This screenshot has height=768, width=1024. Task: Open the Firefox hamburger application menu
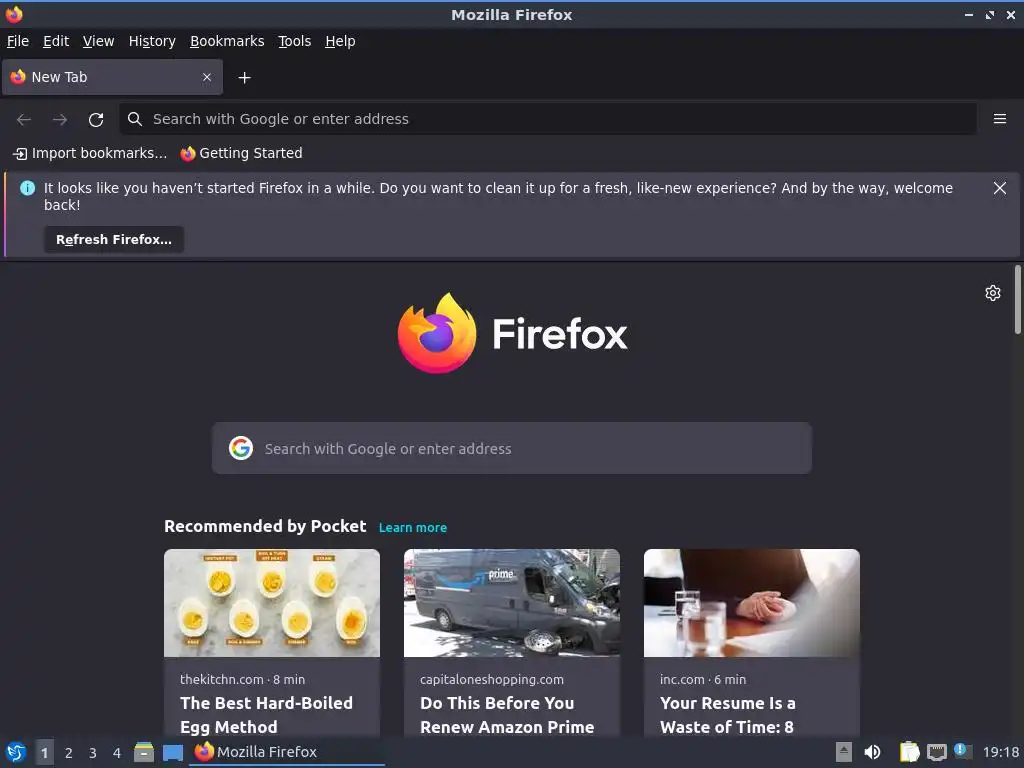coord(999,119)
